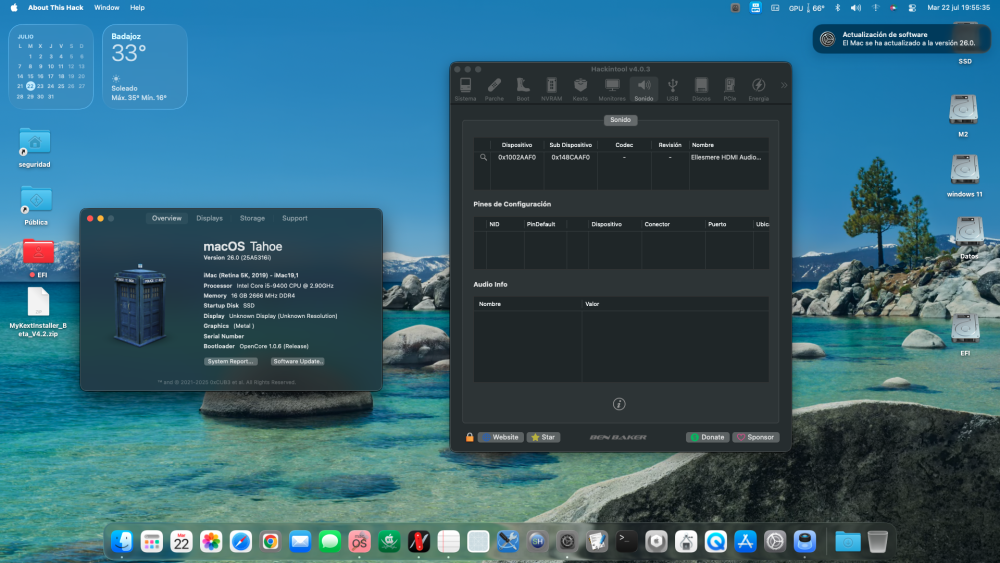Click the software update notification banner
This screenshot has width=1000, height=563.
(x=901, y=39)
